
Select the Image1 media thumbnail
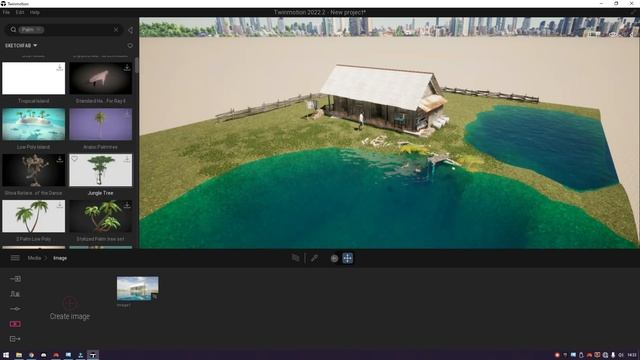pyautogui.click(x=138, y=289)
